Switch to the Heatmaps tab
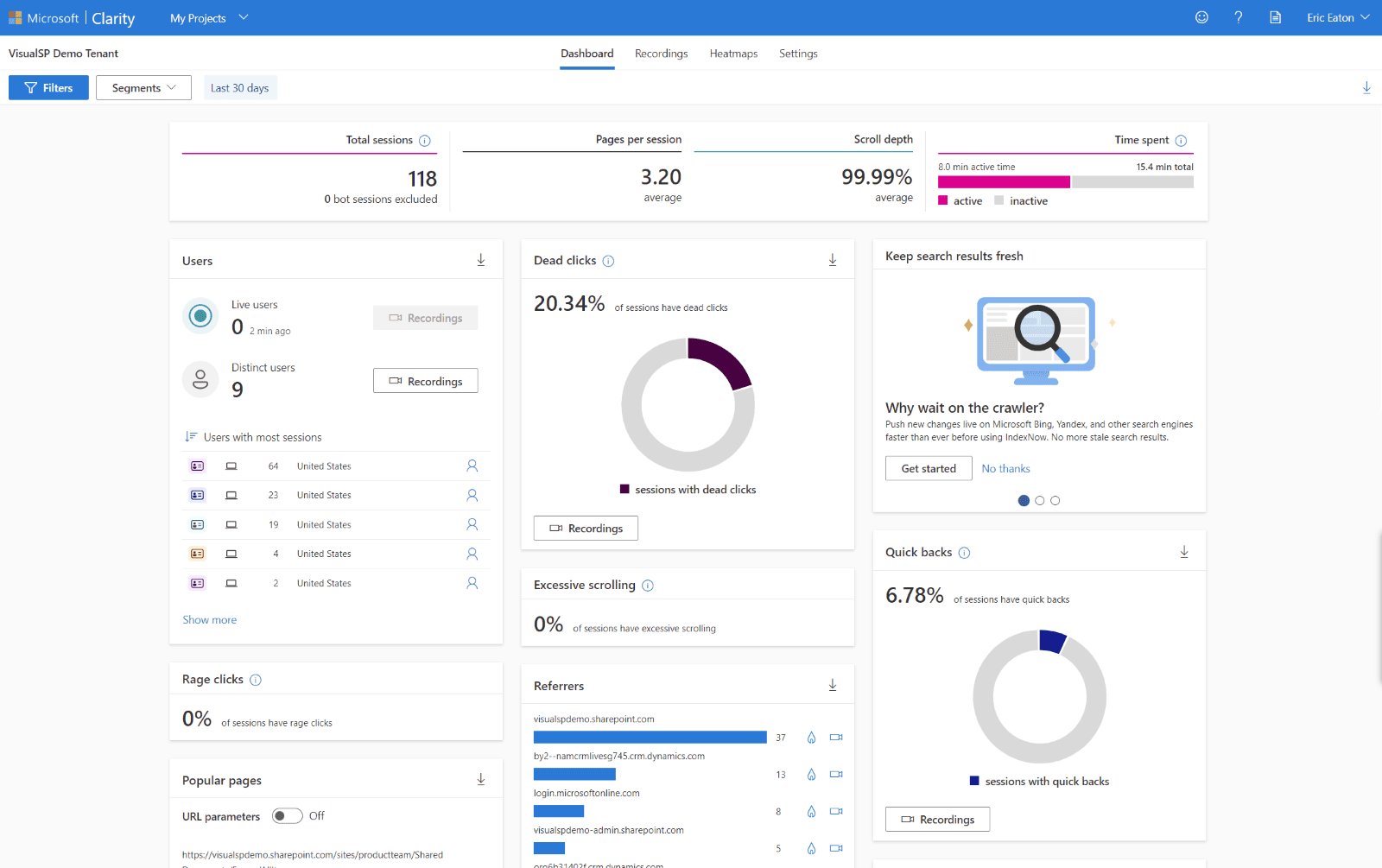1382x868 pixels. [x=733, y=54]
